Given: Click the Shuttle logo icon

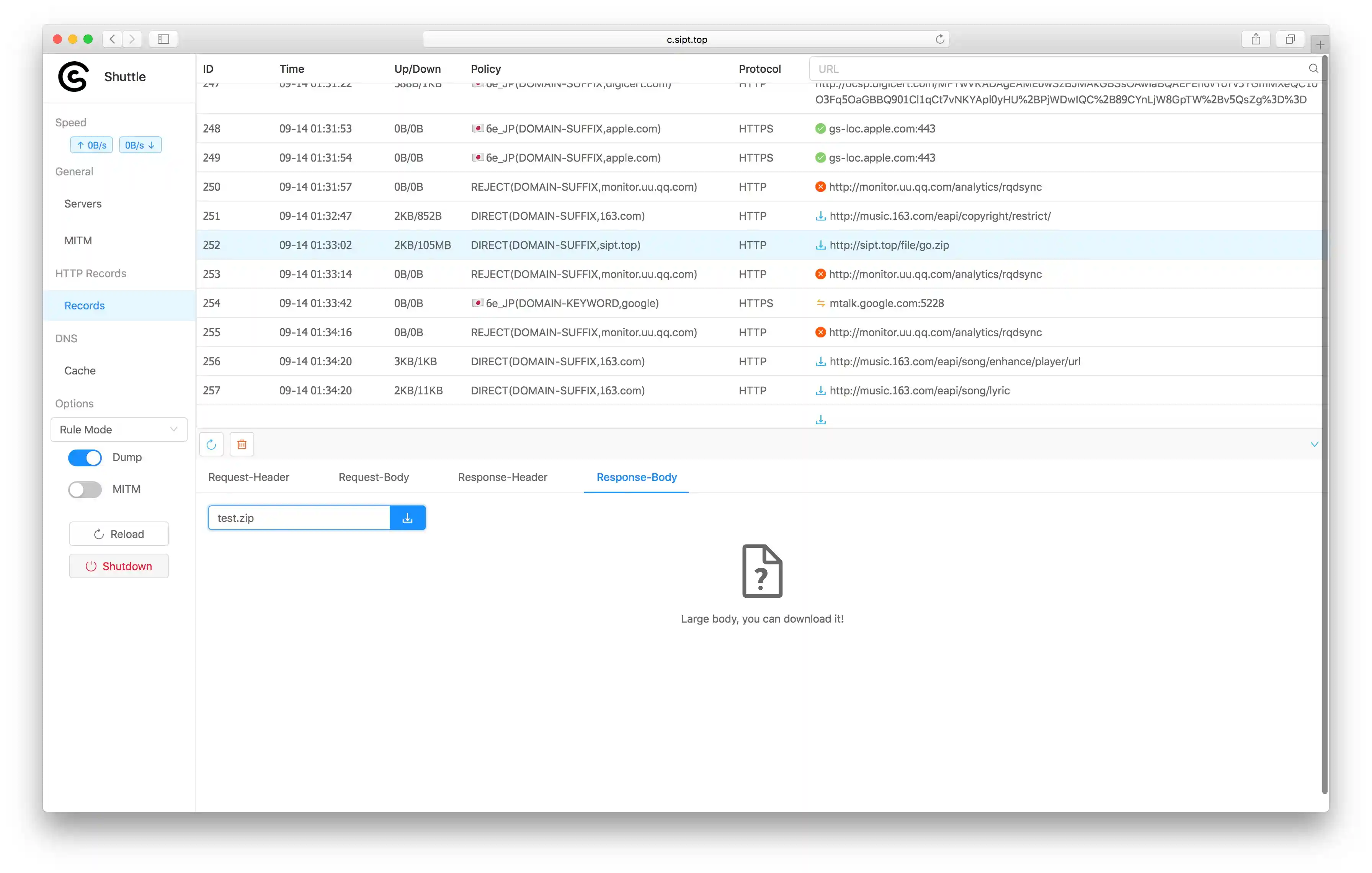Looking at the screenshot, I should coord(73,76).
